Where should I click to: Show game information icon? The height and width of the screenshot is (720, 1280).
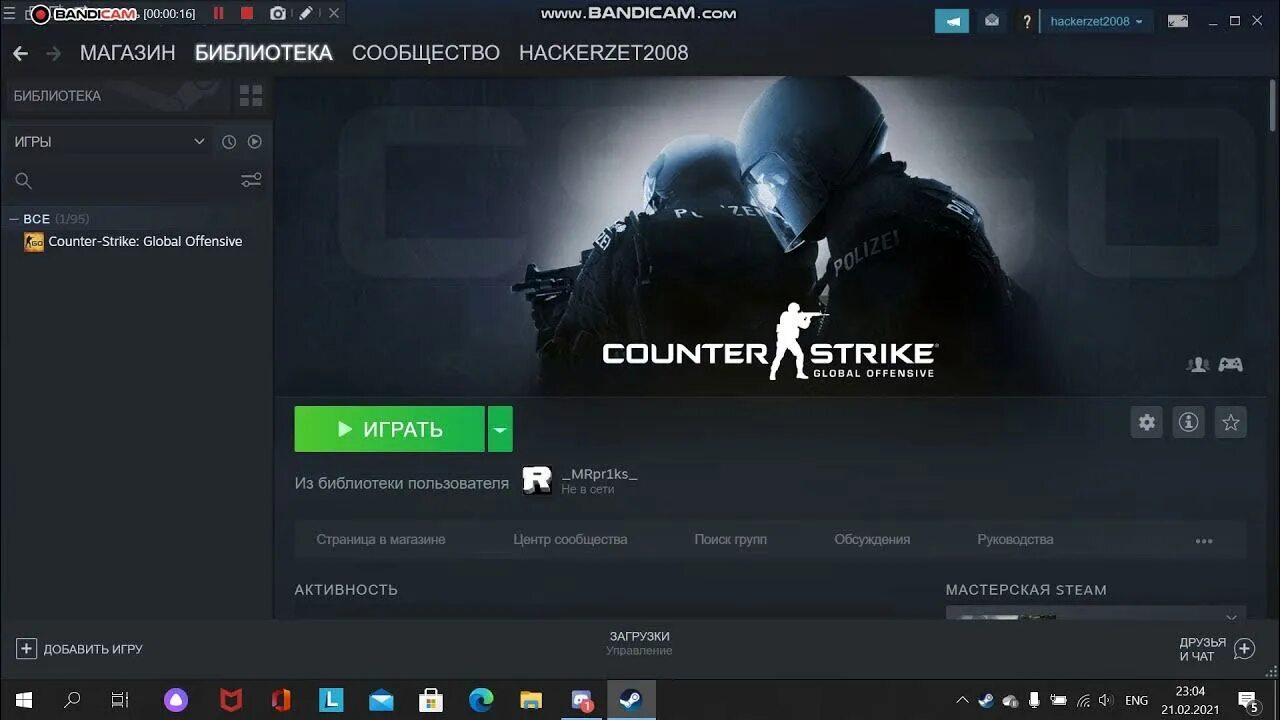pyautogui.click(x=1189, y=422)
